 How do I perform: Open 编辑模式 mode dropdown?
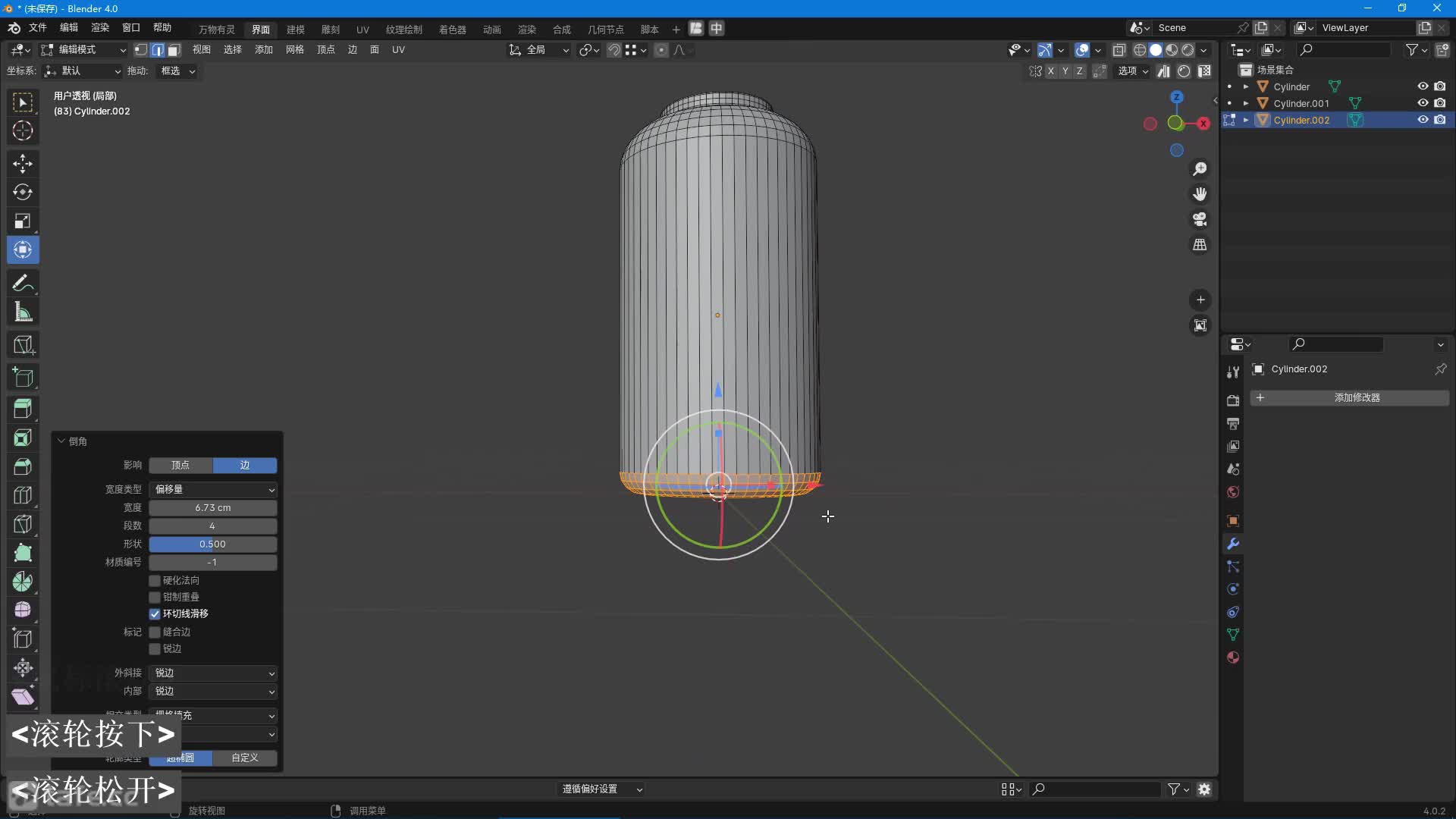83,50
